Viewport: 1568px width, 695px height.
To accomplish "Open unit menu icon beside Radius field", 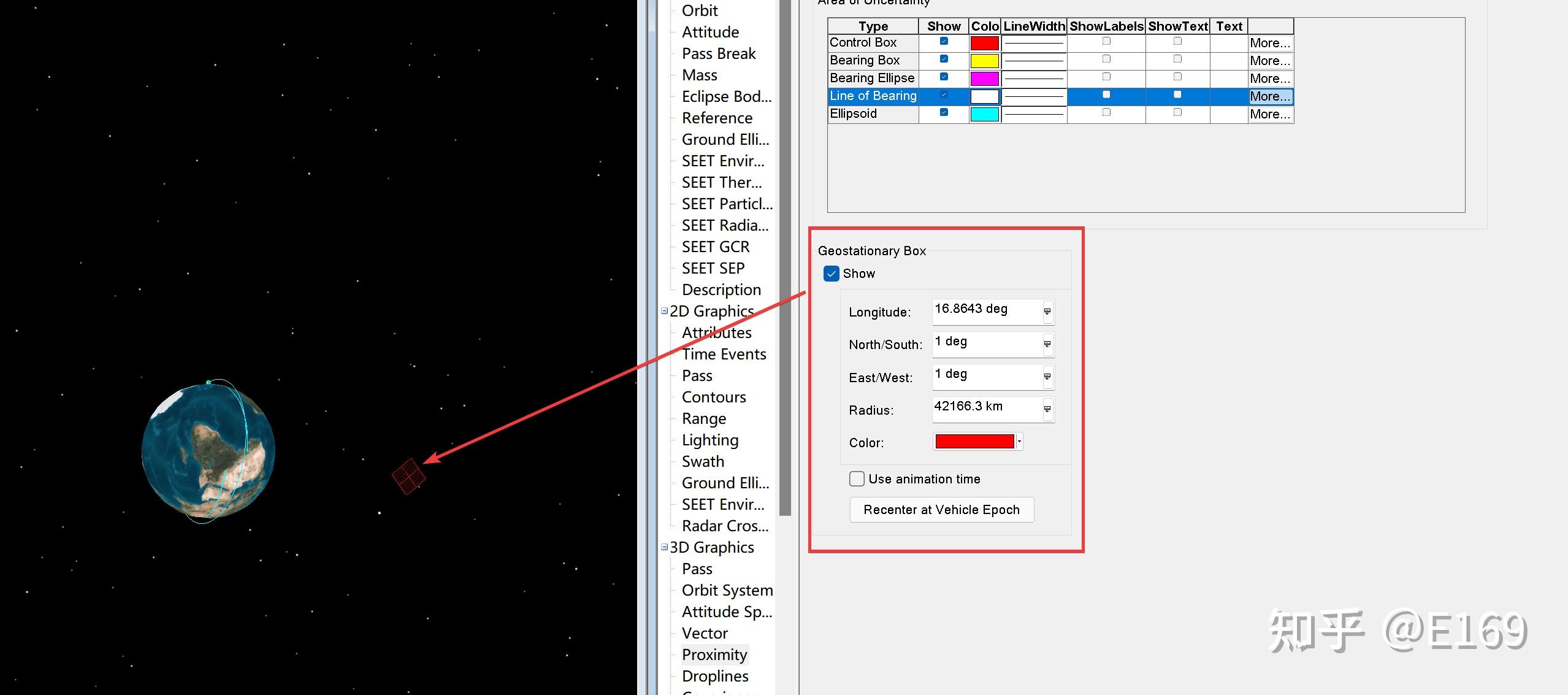I will click(x=1047, y=409).
